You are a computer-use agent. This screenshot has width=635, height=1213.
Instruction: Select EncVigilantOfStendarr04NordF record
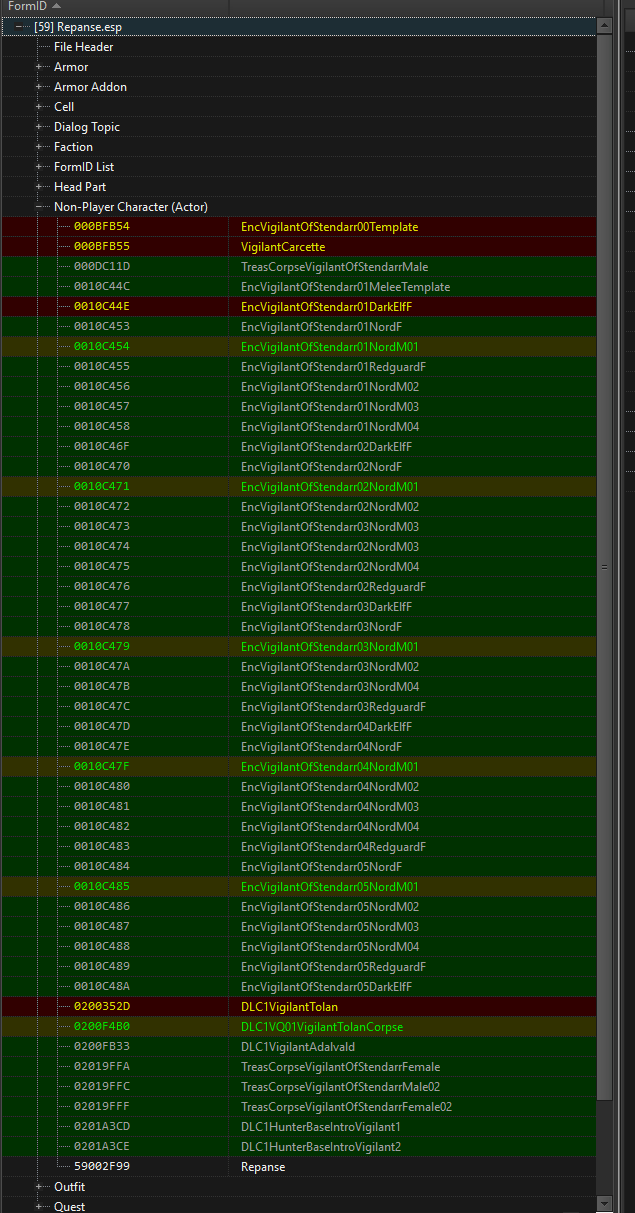299,747
